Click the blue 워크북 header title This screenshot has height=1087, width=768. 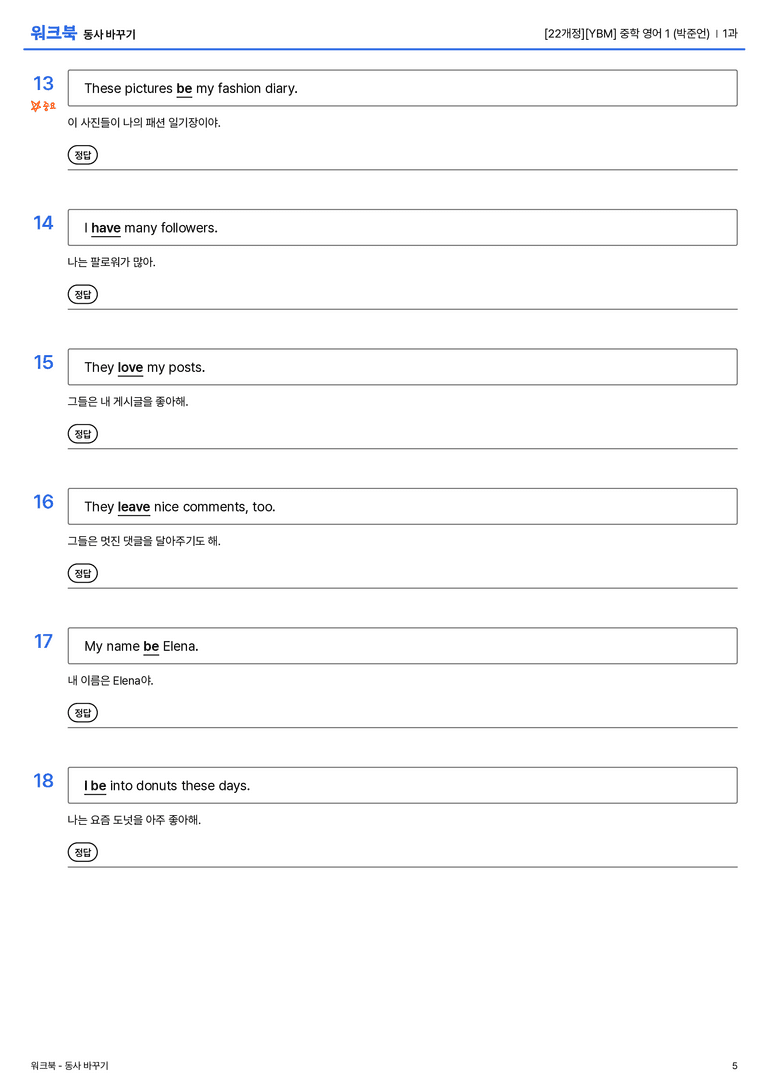(53, 33)
